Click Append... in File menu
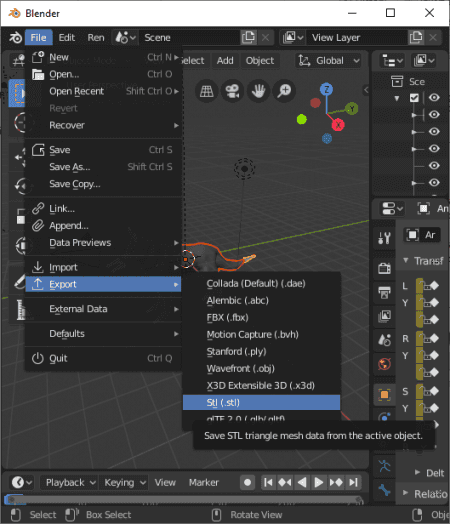 click(103, 226)
